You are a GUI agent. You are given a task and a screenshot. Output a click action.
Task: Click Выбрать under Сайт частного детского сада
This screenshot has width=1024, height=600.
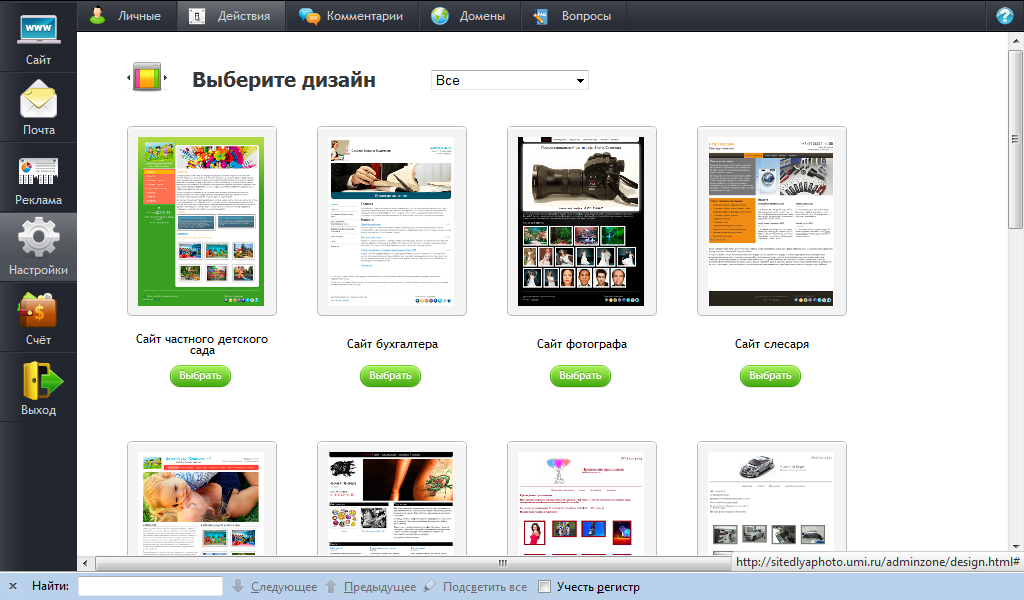click(x=200, y=375)
